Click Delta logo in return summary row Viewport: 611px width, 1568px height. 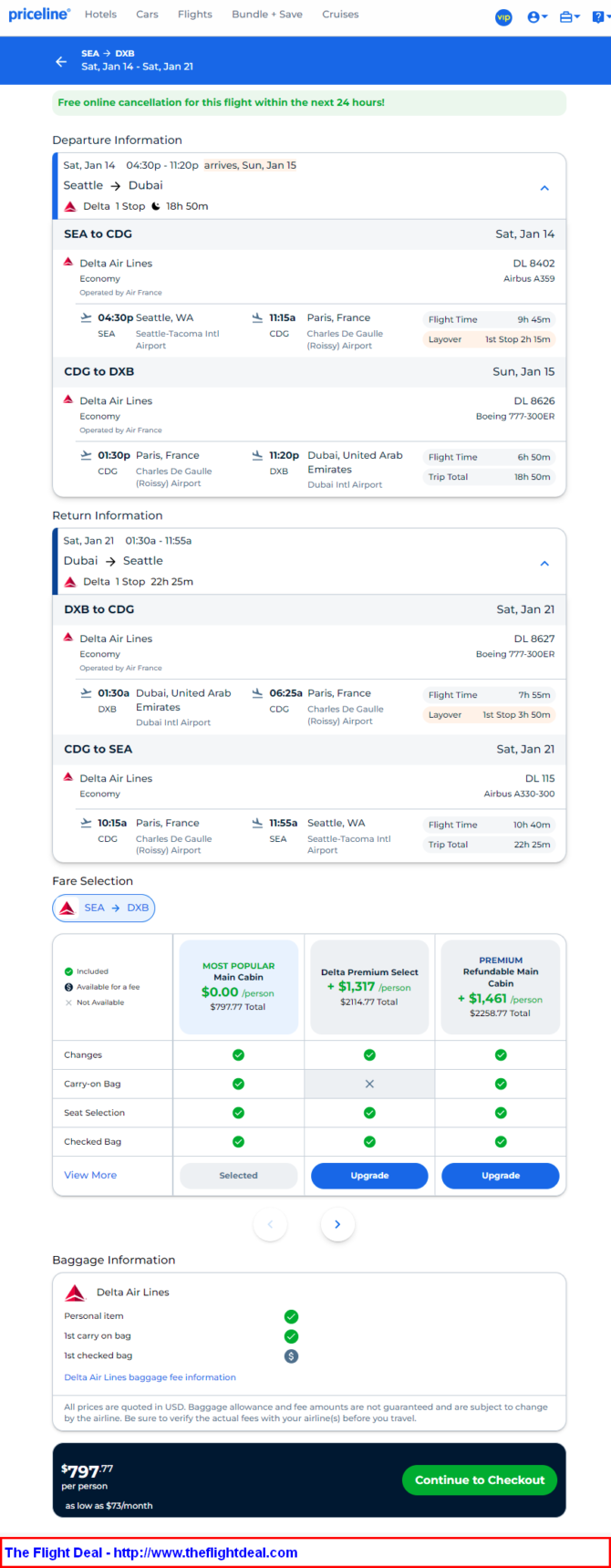pos(70,581)
